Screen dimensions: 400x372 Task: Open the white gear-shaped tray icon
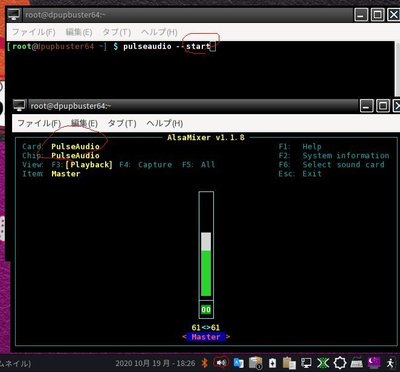(340, 363)
